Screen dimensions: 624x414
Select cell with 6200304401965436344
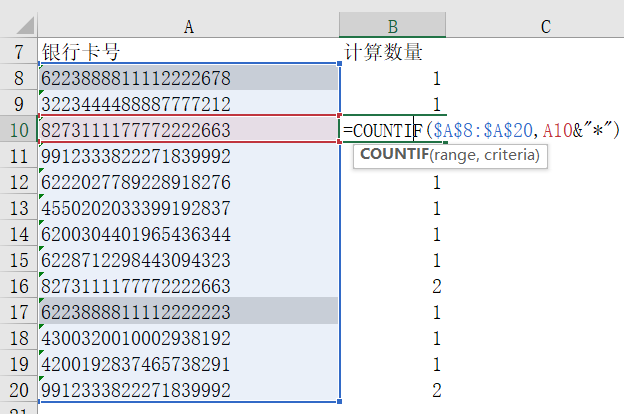tap(189, 233)
